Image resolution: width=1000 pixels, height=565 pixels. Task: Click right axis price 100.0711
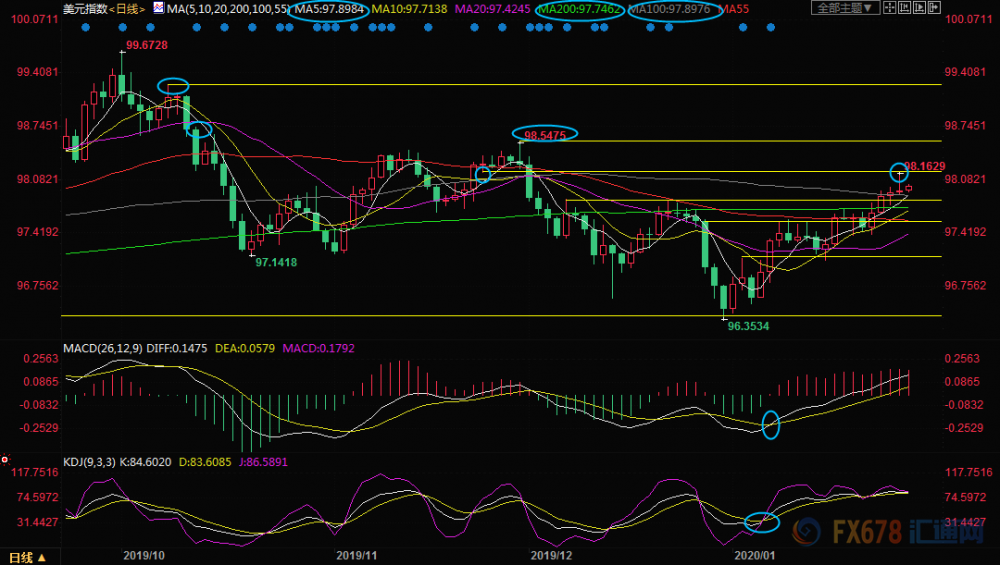pos(968,19)
